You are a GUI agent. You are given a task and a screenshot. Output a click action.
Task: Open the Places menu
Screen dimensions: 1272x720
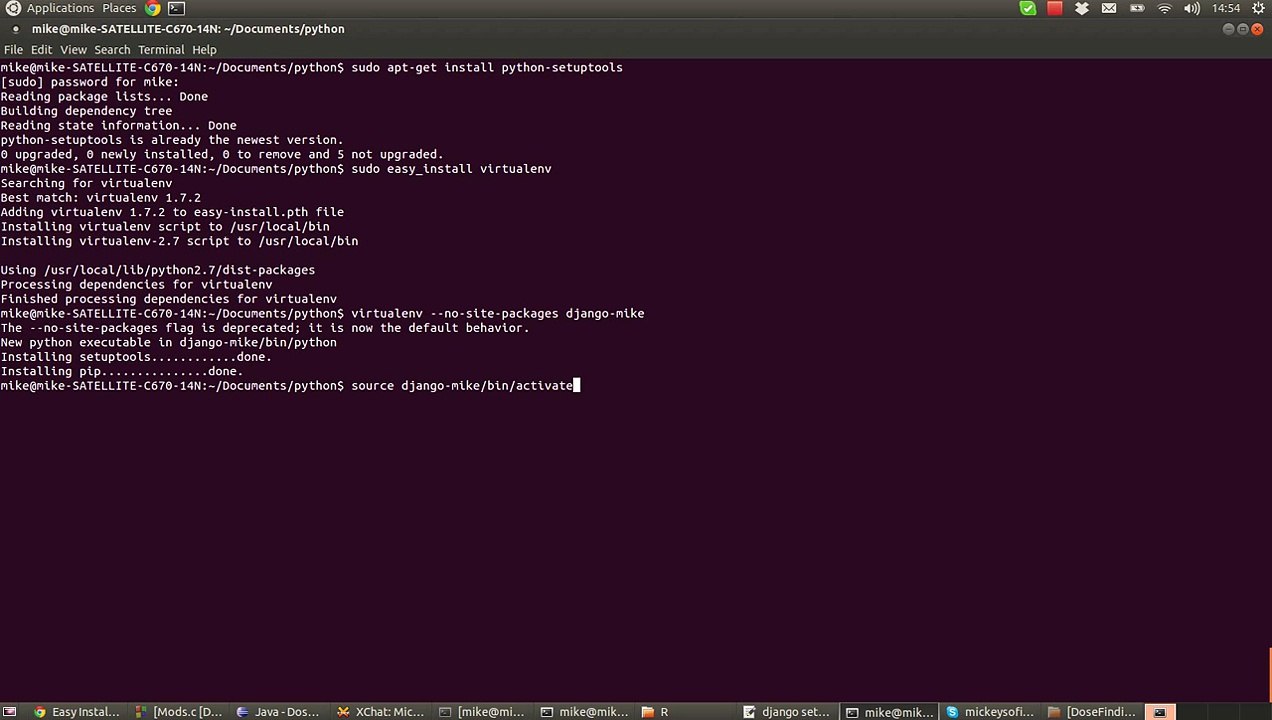[119, 8]
